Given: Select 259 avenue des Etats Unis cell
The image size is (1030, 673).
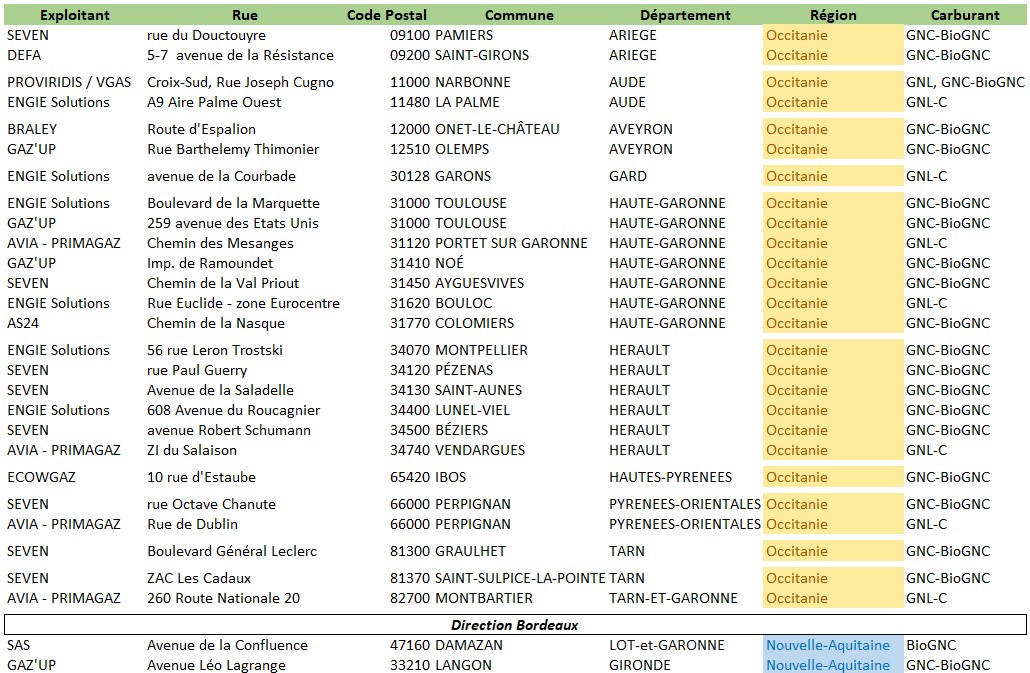Looking at the screenshot, I should pyautogui.click(x=233, y=223).
